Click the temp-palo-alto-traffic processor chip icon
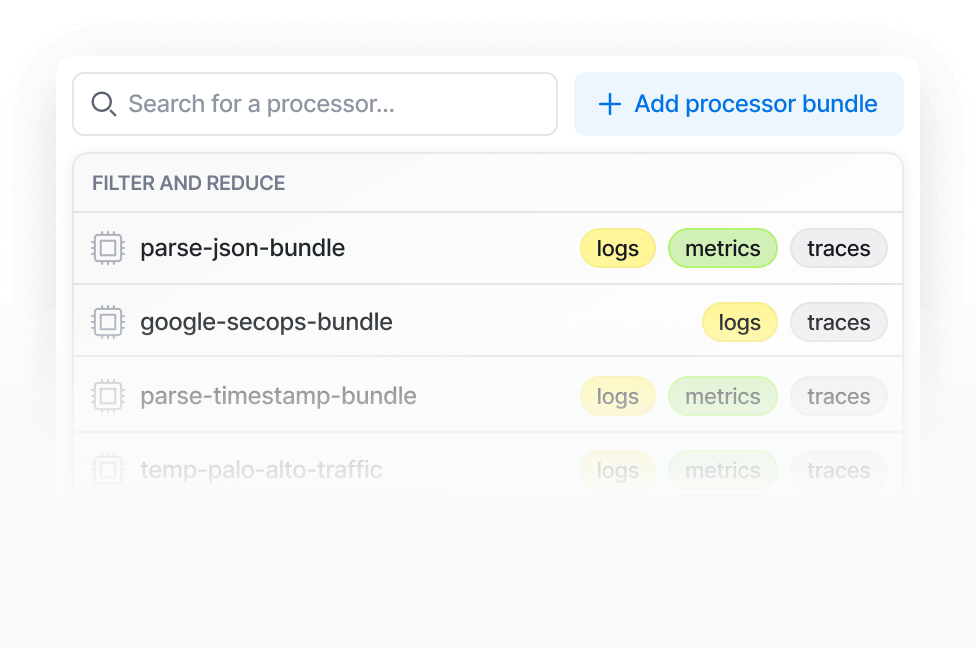976x660 pixels. tap(108, 469)
